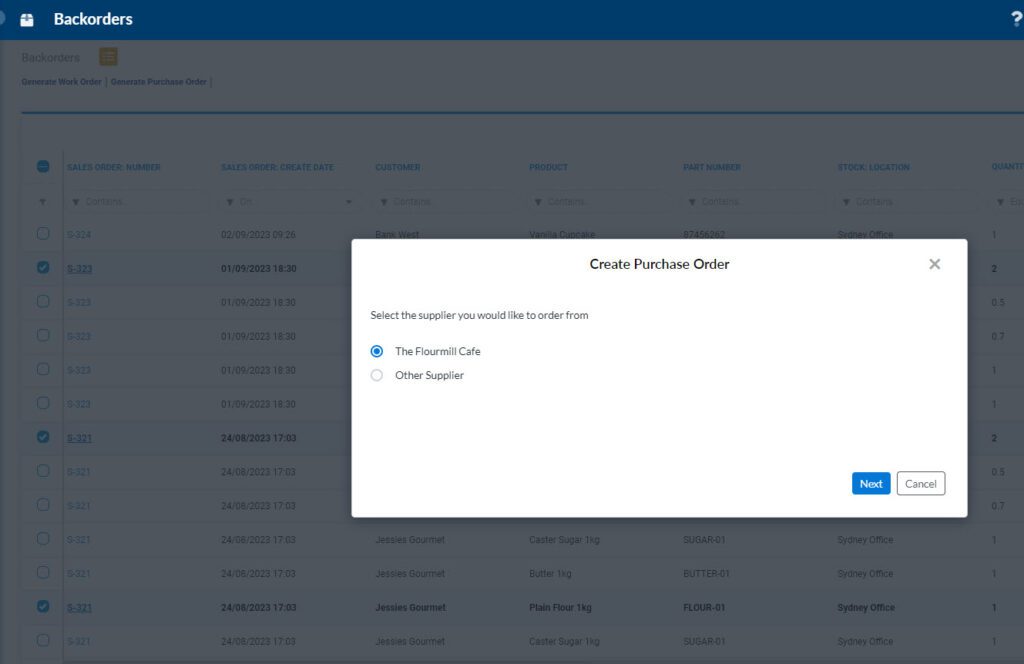Open the bold S-323 sales order link

coord(79,268)
